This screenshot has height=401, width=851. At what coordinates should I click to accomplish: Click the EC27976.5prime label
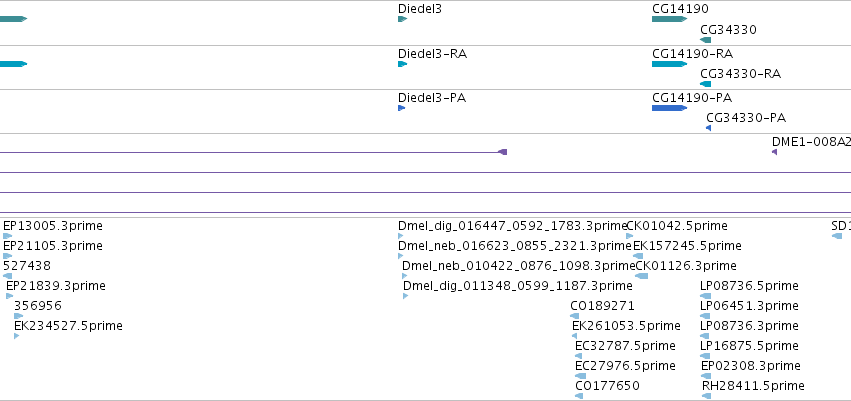coord(626,366)
